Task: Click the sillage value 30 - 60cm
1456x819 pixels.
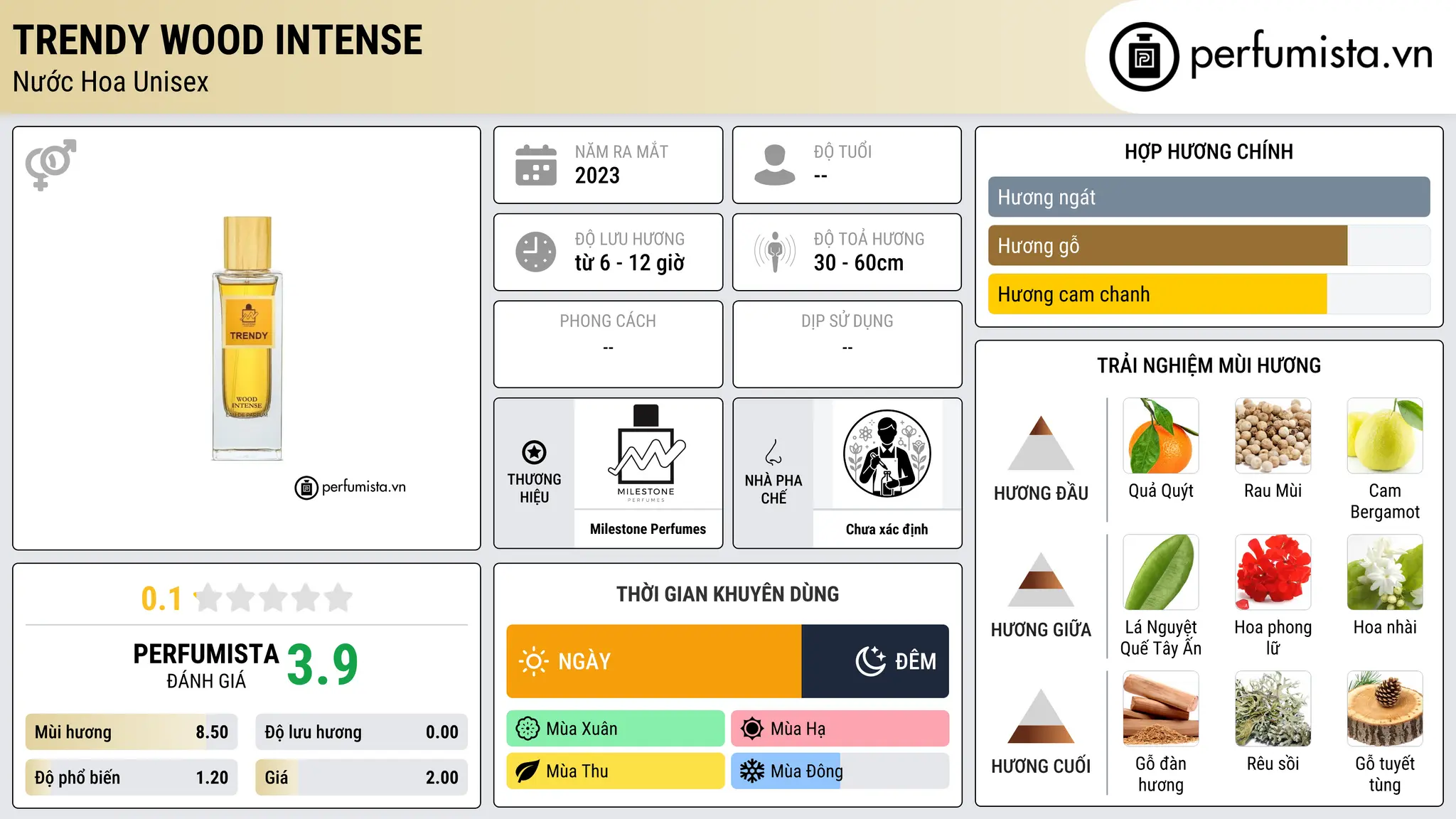Action: click(859, 263)
